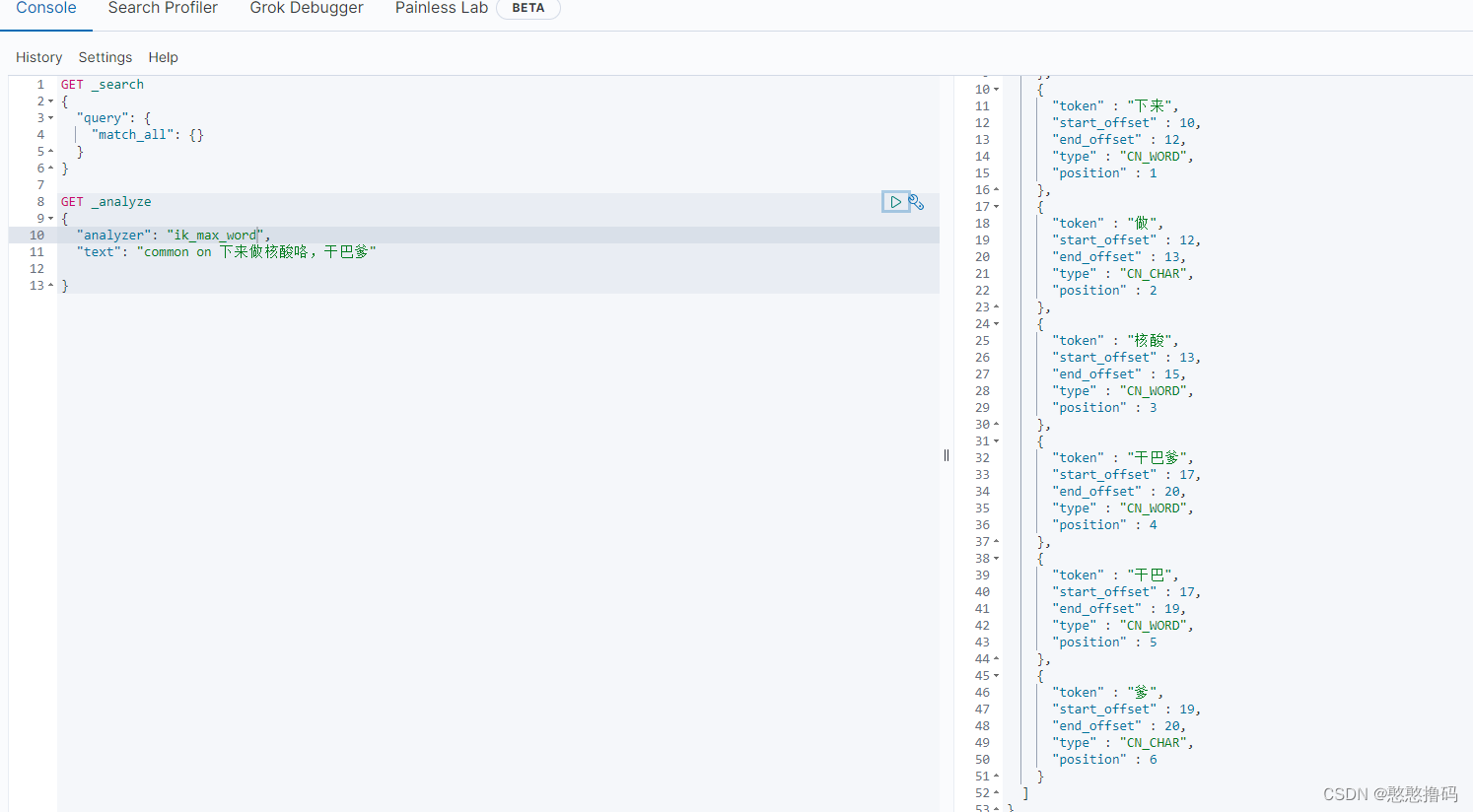
Task: Click the editor/output pane divider handle
Action: click(x=947, y=455)
